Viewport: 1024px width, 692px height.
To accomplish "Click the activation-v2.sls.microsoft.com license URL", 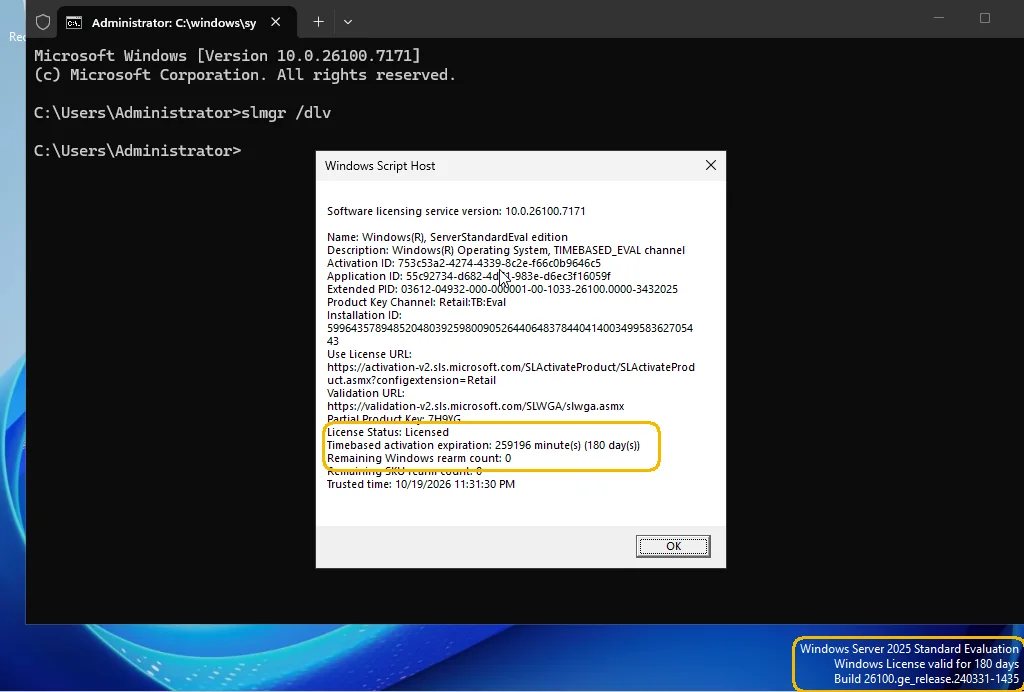I will tap(511, 373).
